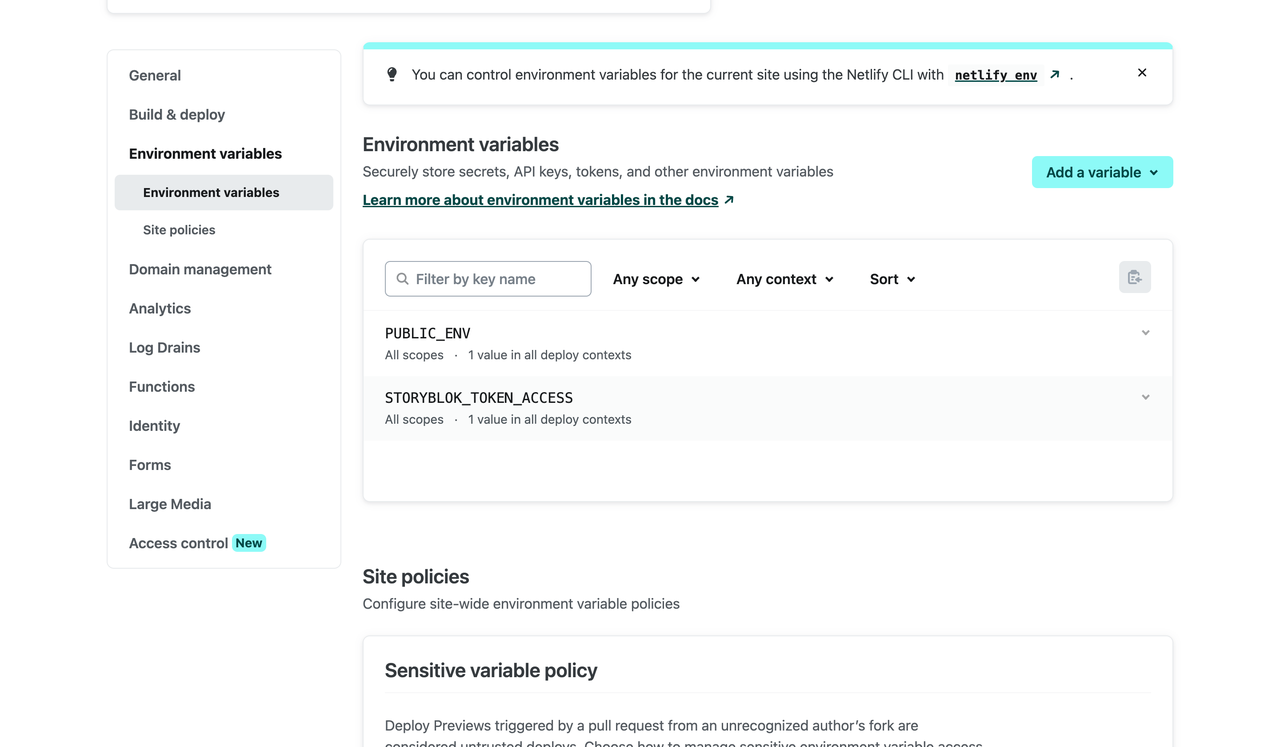The width and height of the screenshot is (1280, 747).
Task: Open the environment variables docs link
Action: click(540, 200)
